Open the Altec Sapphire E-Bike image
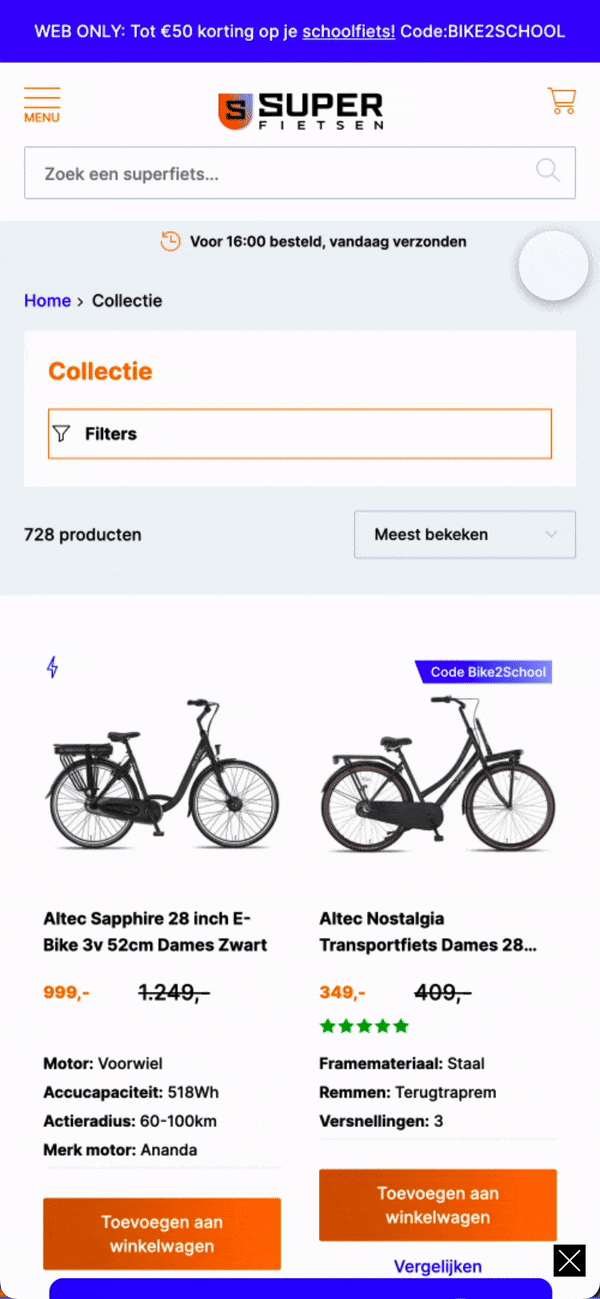 [162, 775]
